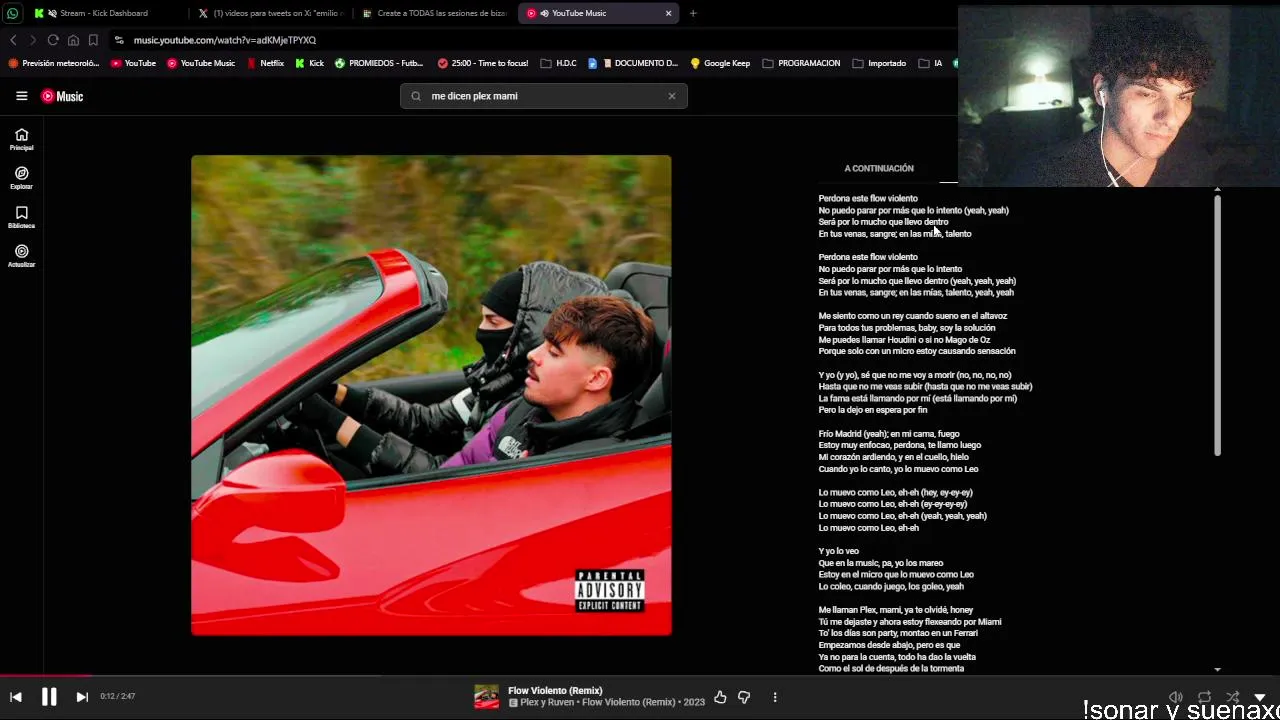This screenshot has height=720, width=1280.
Task: Open '25:00 - Time to focus!' bookmark
Action: (483, 63)
